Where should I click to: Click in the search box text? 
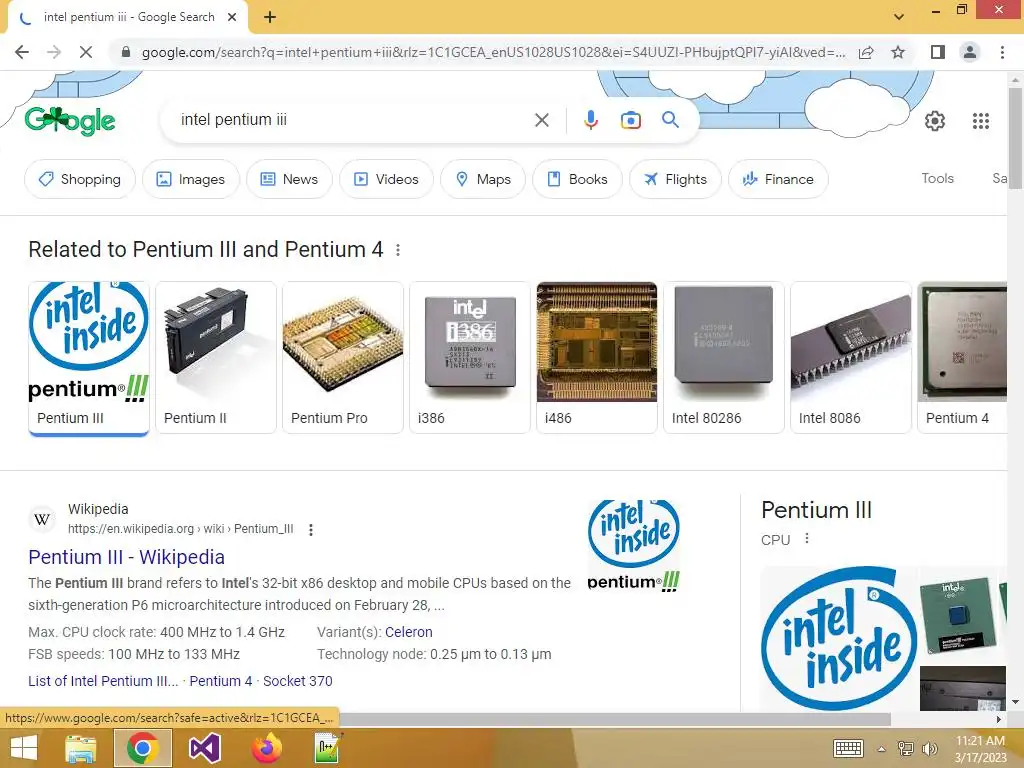tap(234, 120)
